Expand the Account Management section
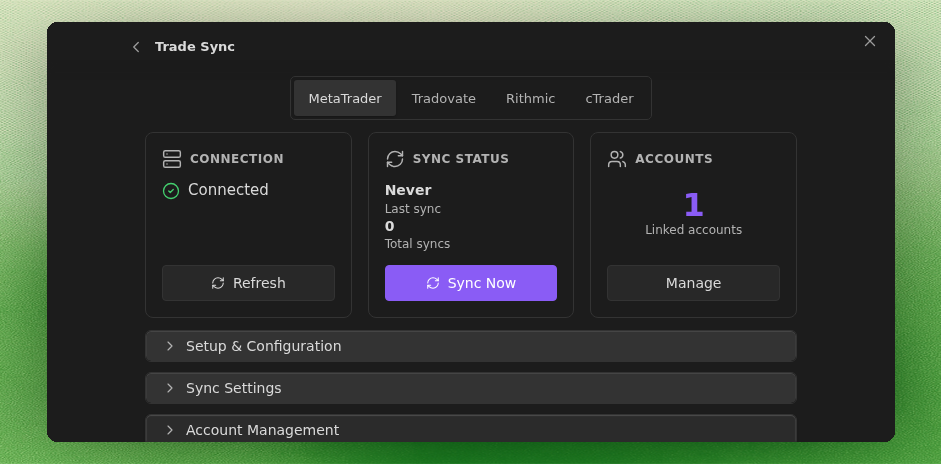 (x=470, y=429)
